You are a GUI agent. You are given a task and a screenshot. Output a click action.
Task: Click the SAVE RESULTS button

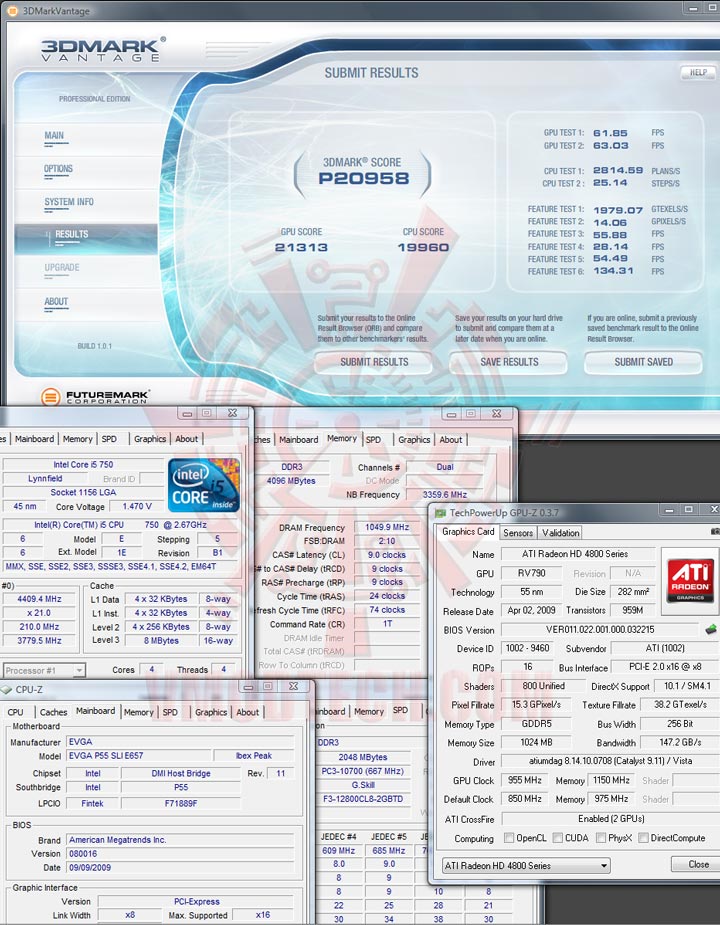click(x=509, y=362)
